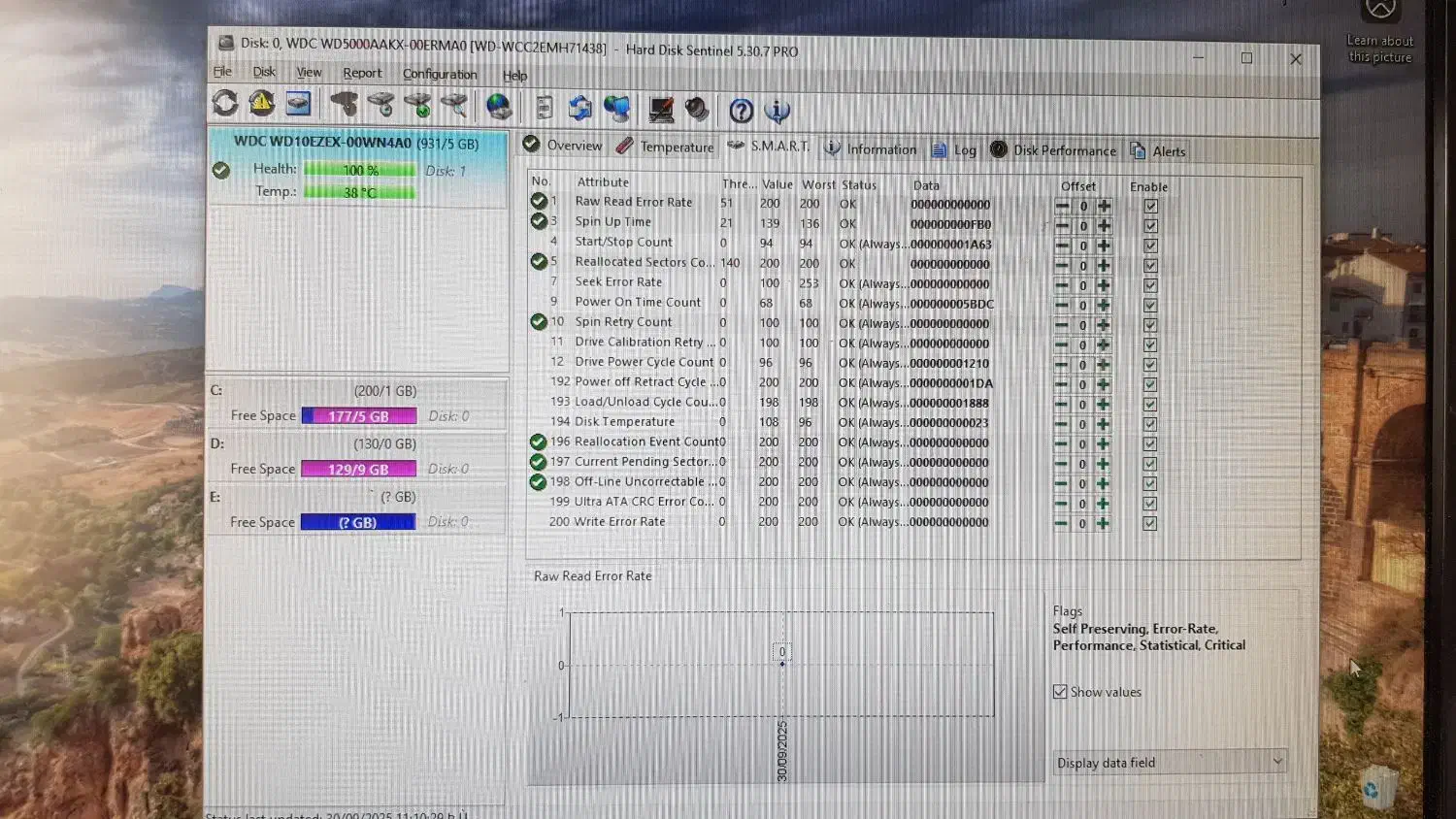This screenshot has width=1456, height=819.
Task: Open the File menu
Action: [x=222, y=71]
